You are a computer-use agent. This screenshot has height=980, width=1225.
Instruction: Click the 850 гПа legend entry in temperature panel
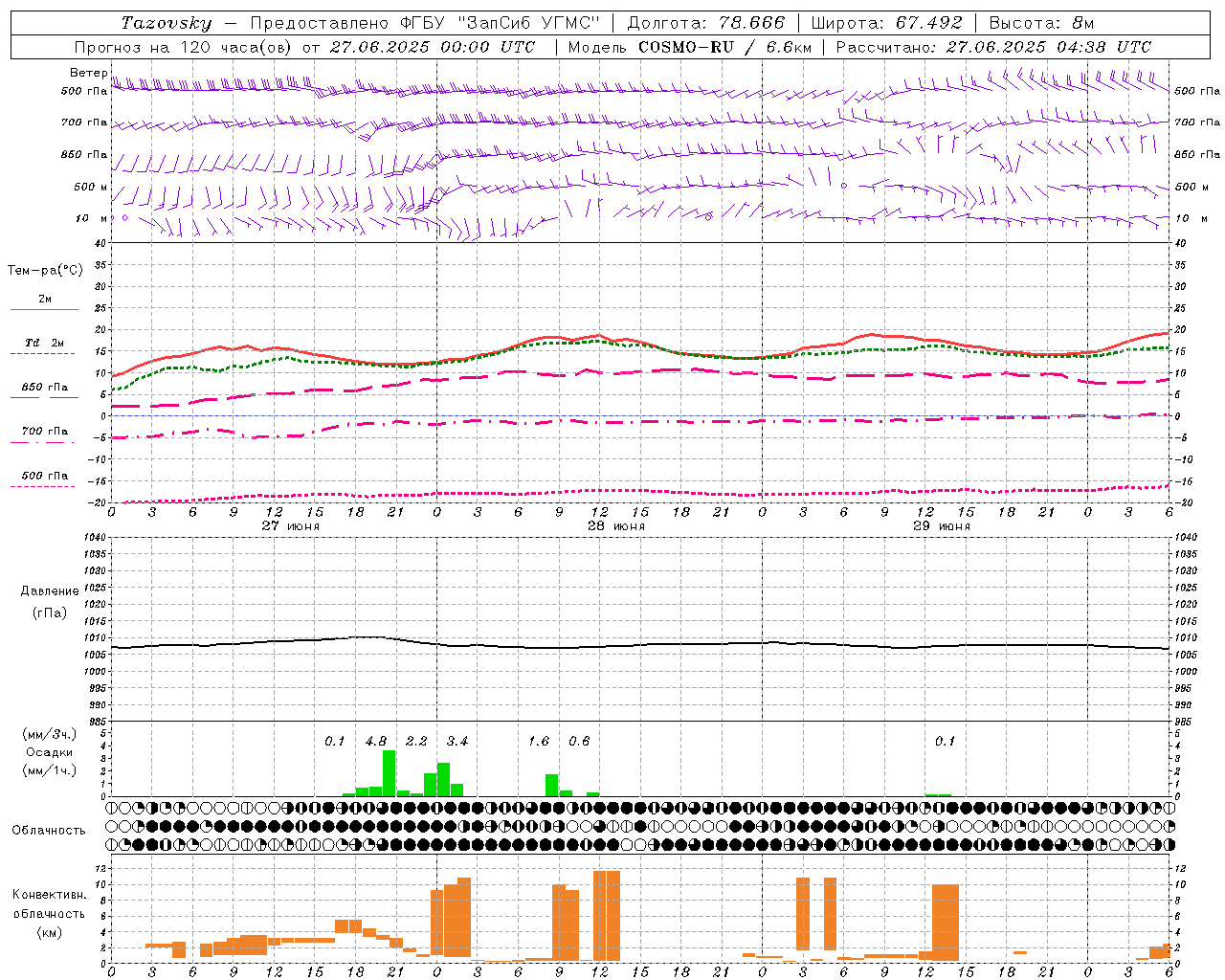(x=45, y=388)
